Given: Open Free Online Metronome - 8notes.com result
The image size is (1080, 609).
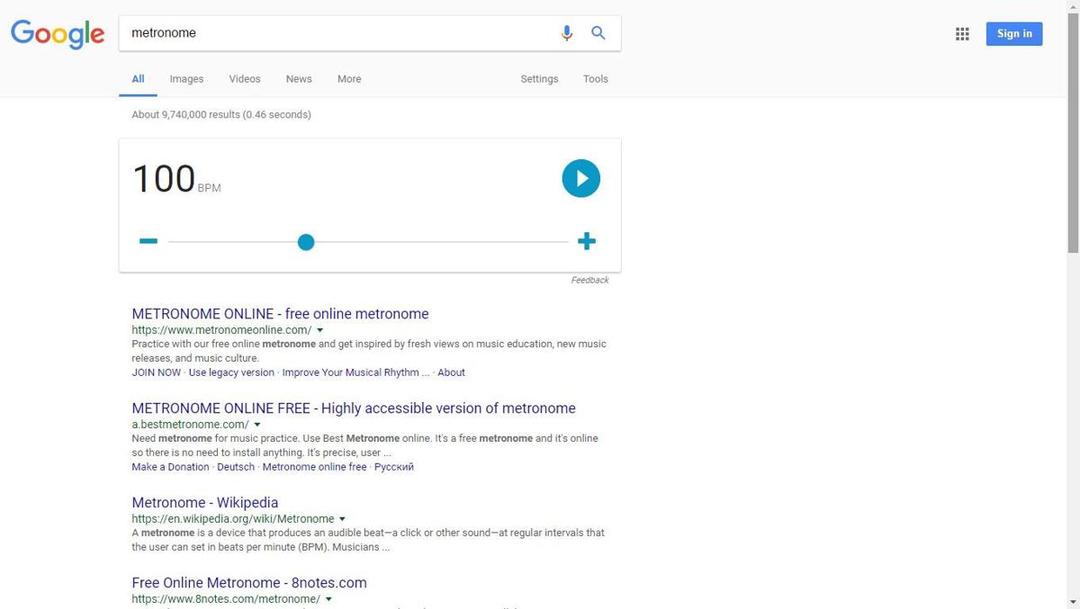Looking at the screenshot, I should tap(249, 582).
